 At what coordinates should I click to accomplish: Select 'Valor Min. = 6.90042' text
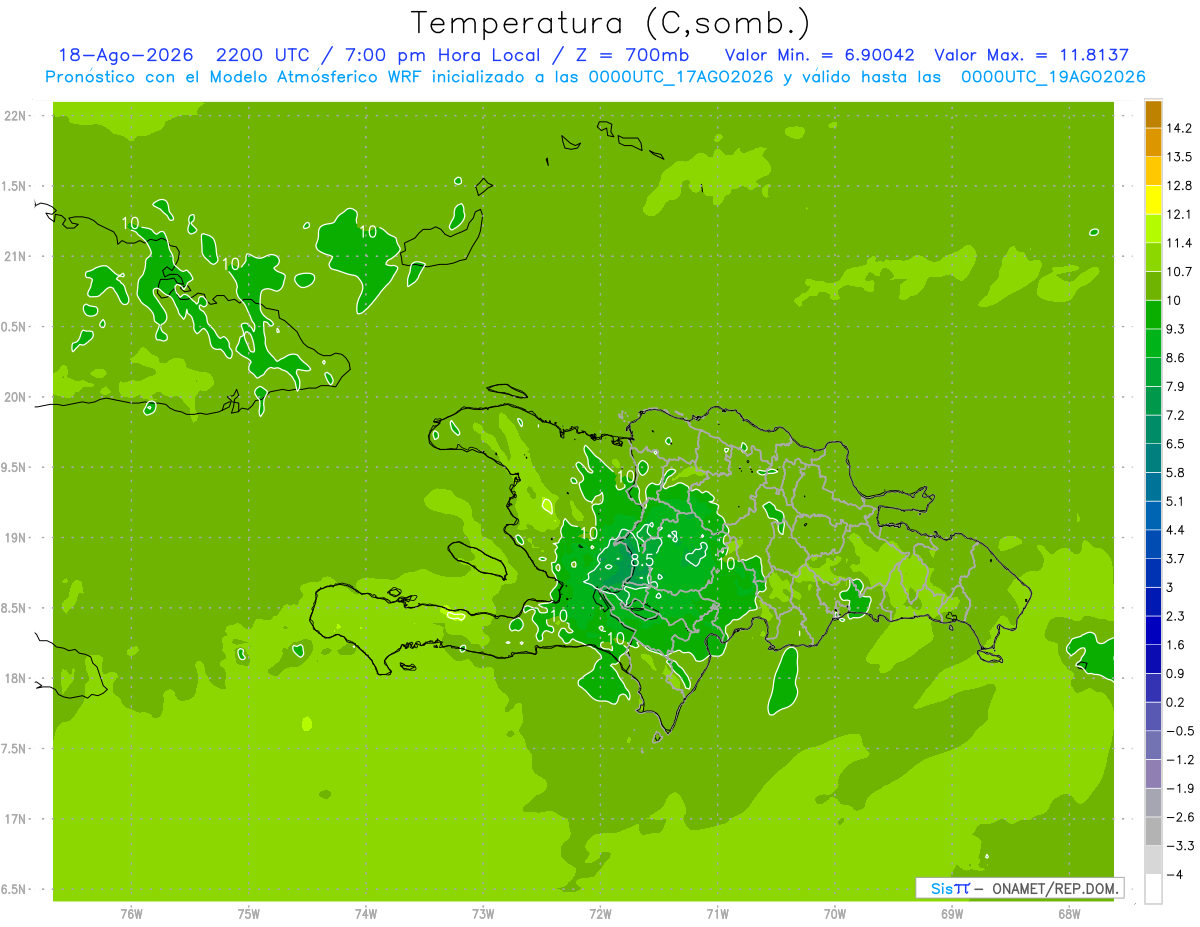coord(819,55)
